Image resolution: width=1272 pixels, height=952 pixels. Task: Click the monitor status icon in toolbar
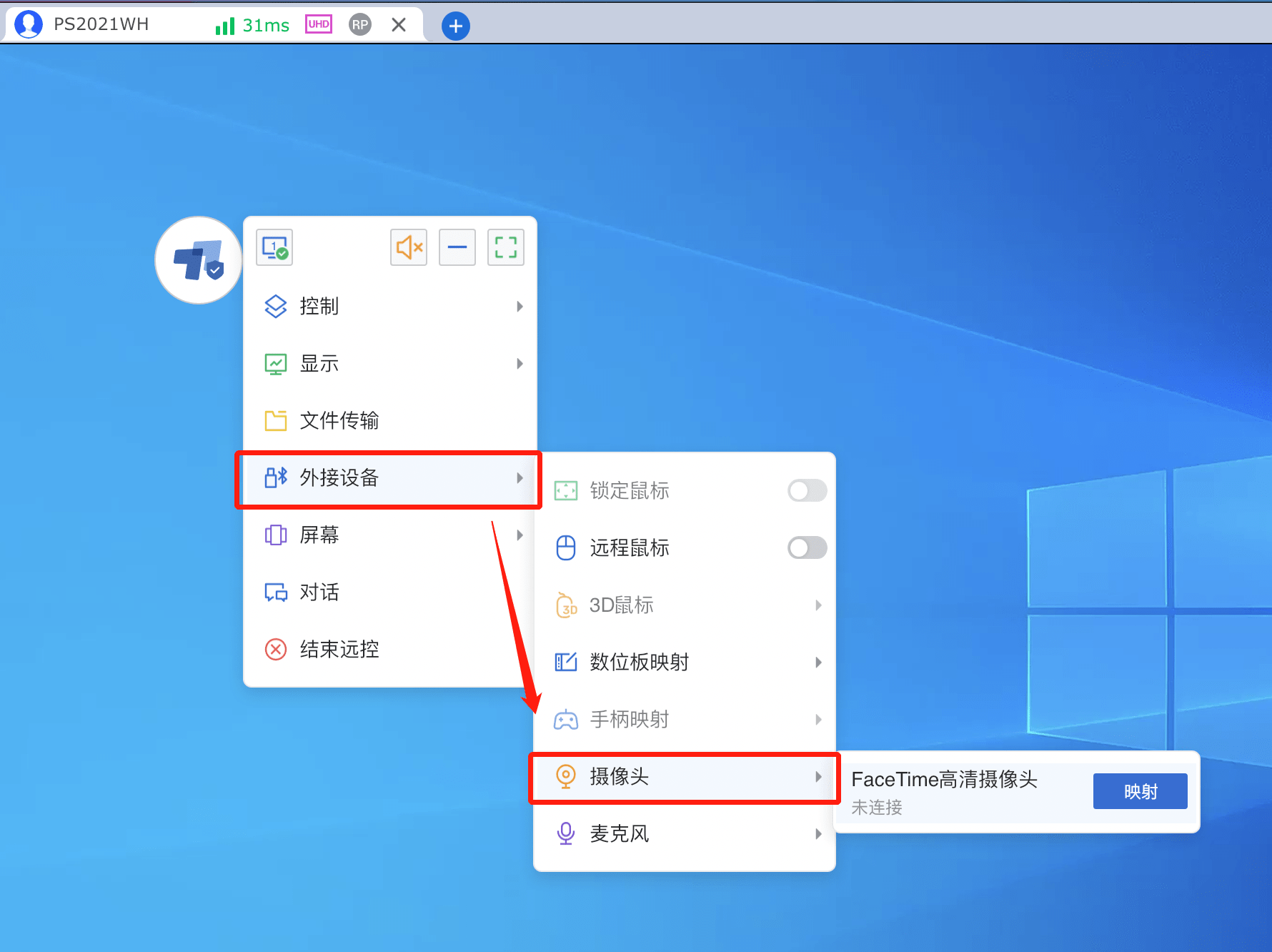pyautogui.click(x=274, y=247)
